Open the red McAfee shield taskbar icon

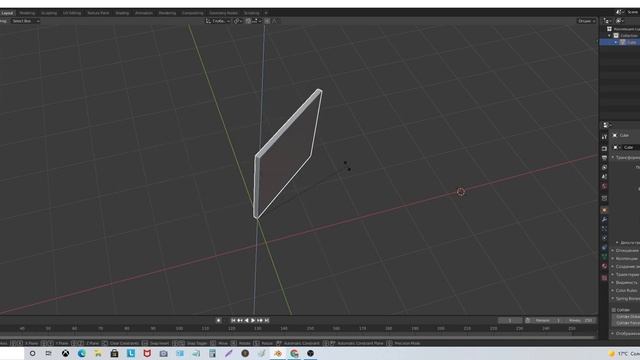(x=147, y=353)
